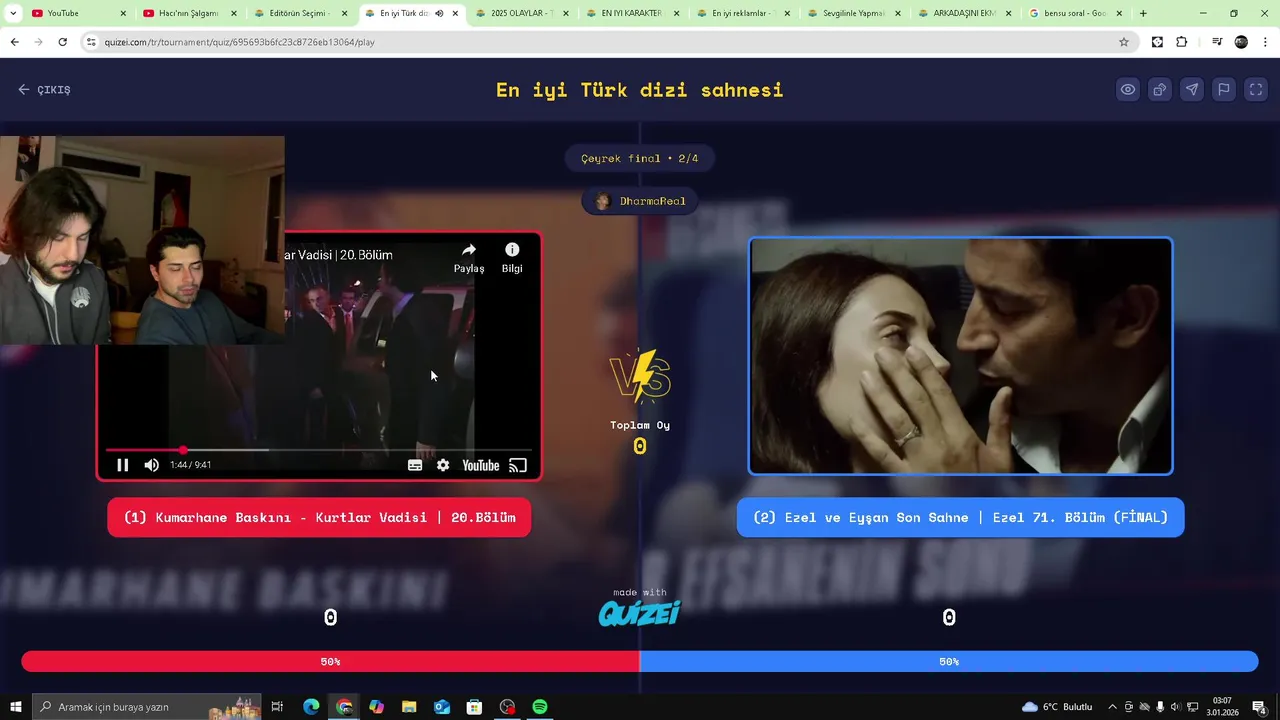Screen dimensions: 1280x720
Task: Open a new browser tab
Action: 1143,13
